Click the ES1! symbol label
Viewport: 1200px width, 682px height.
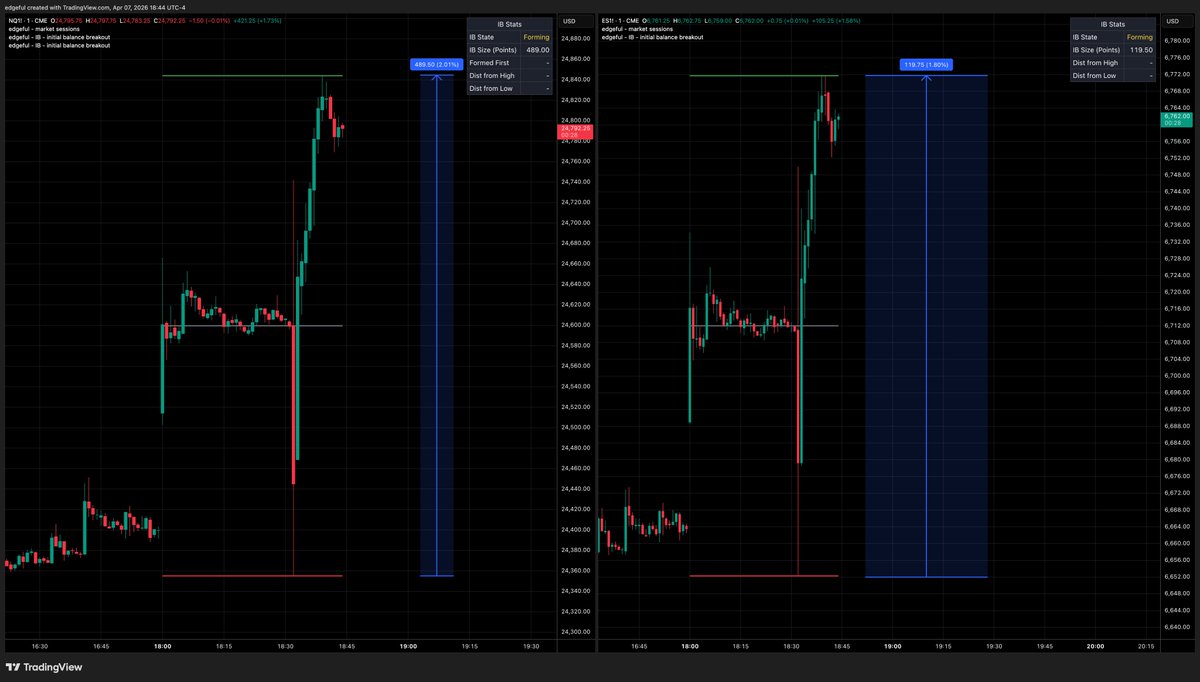pyautogui.click(x=610, y=21)
